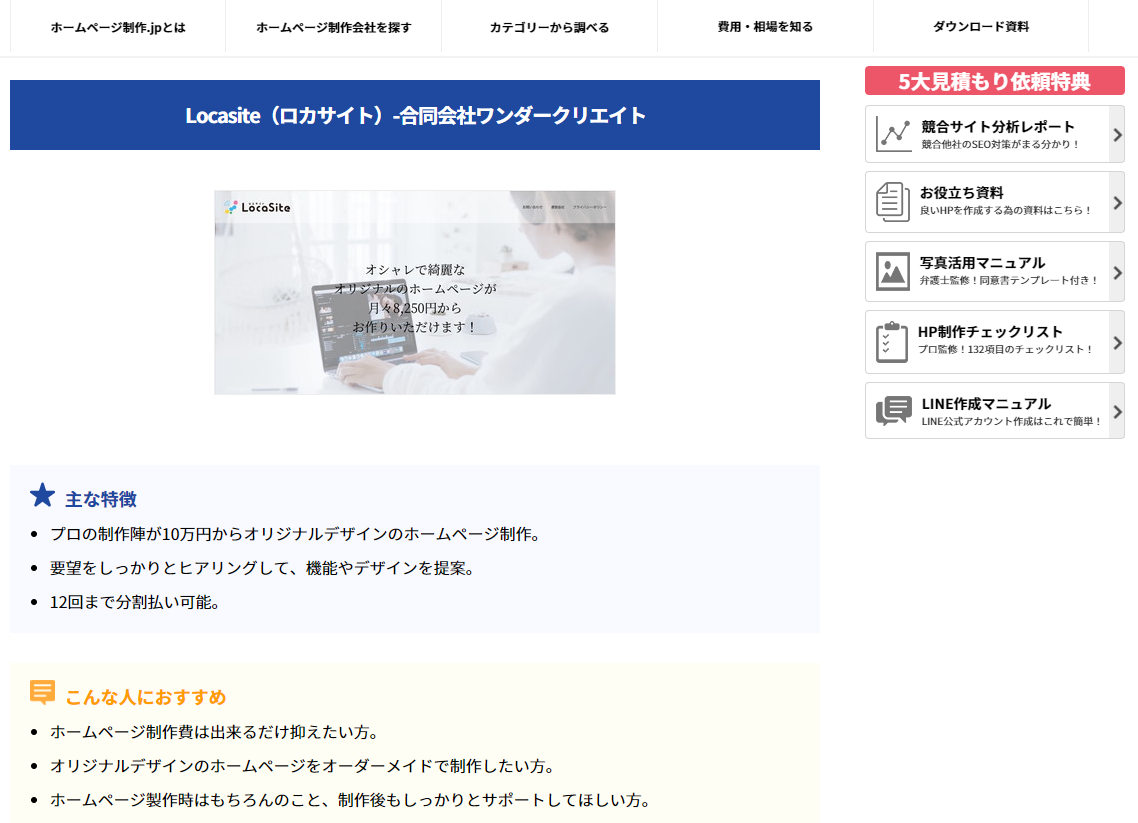Click the 5大見積もり依頼特典 red banner

click(994, 81)
